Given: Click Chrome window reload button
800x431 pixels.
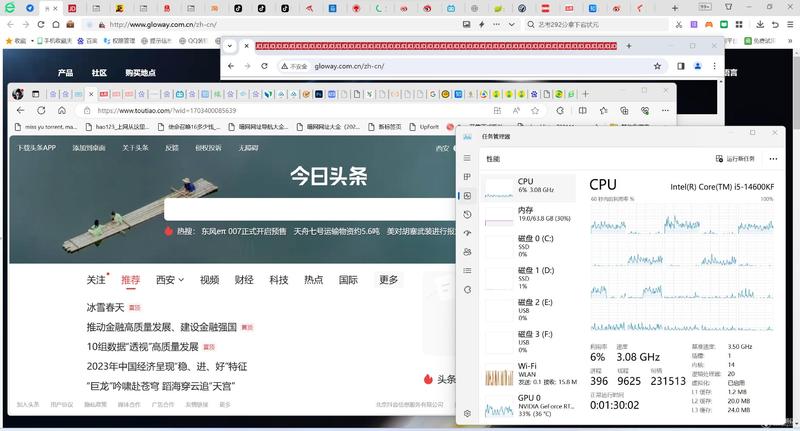Looking at the screenshot, I should click(x=264, y=66).
